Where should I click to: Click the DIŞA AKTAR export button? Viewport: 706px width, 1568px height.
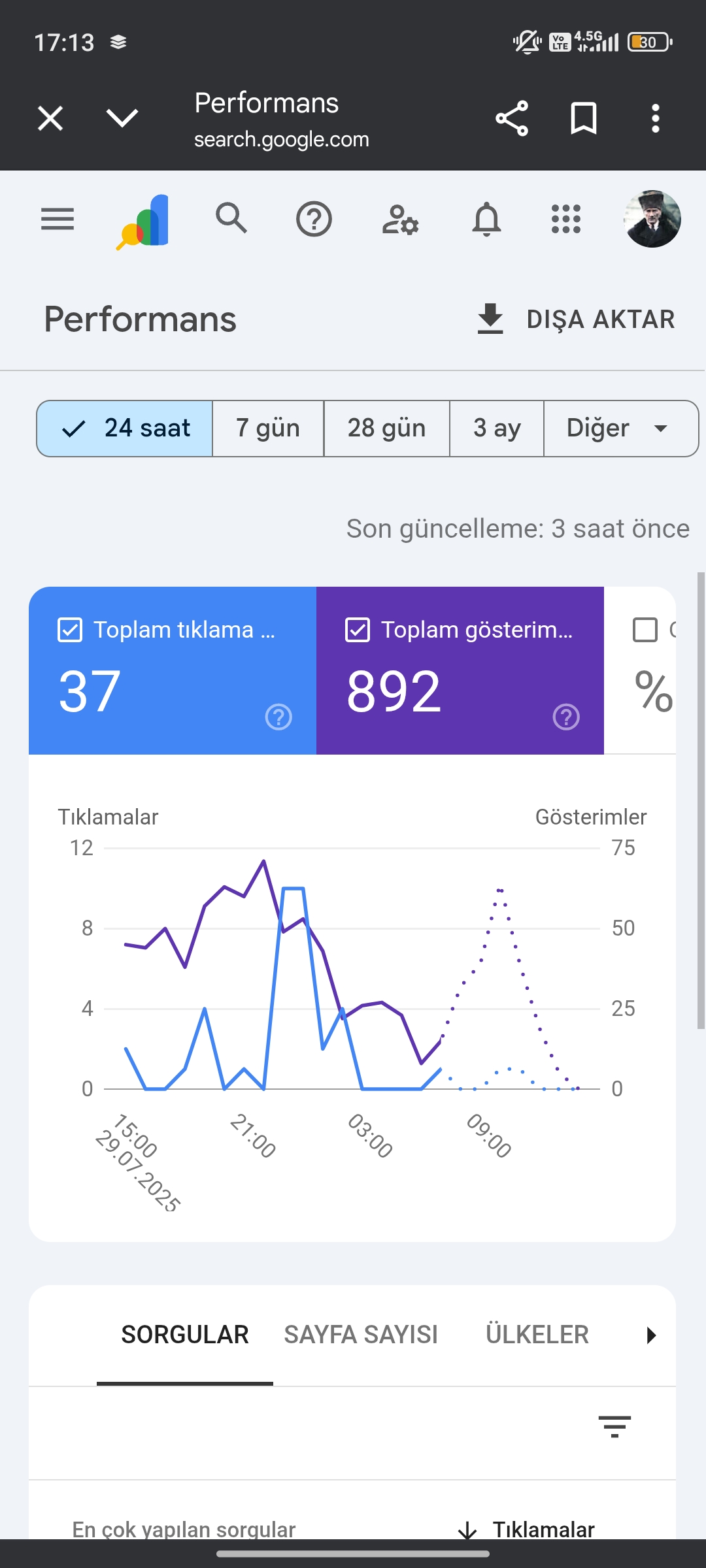click(575, 319)
